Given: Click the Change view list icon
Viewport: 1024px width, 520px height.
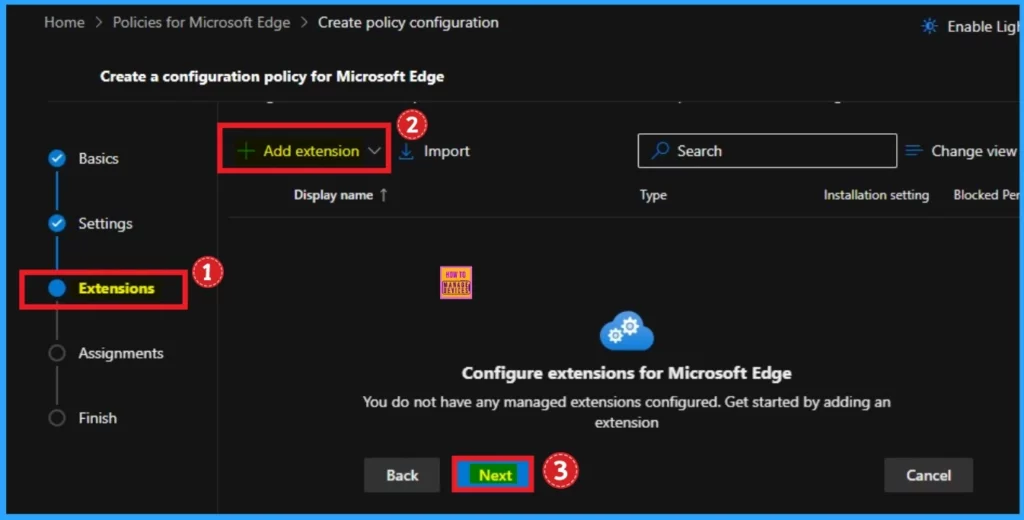Looking at the screenshot, I should [914, 151].
